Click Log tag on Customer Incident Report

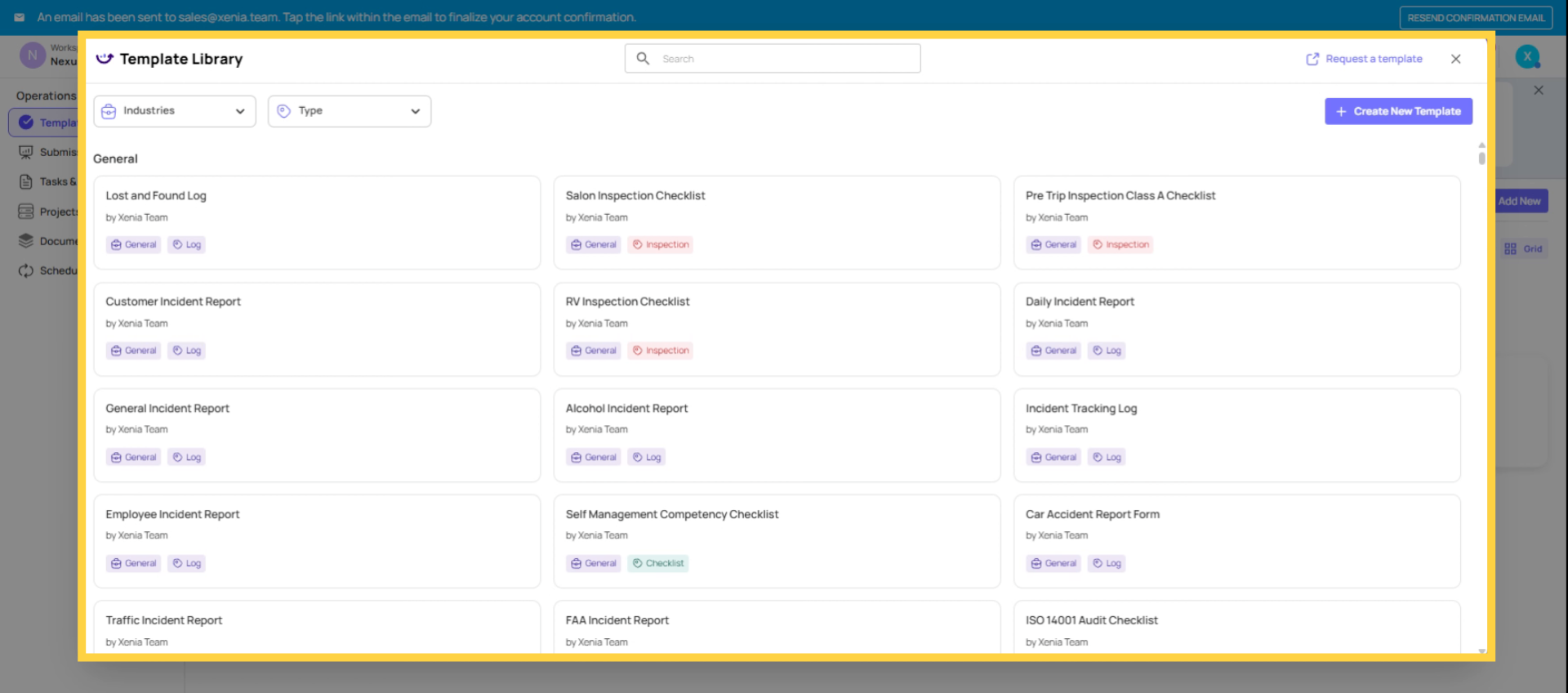pos(186,351)
